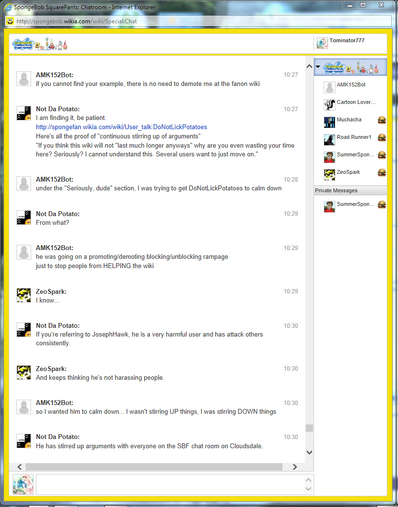Image resolution: width=398 pixels, height=507 pixels.
Task: Click Cartoon Lover name in user list
Action: point(356,102)
